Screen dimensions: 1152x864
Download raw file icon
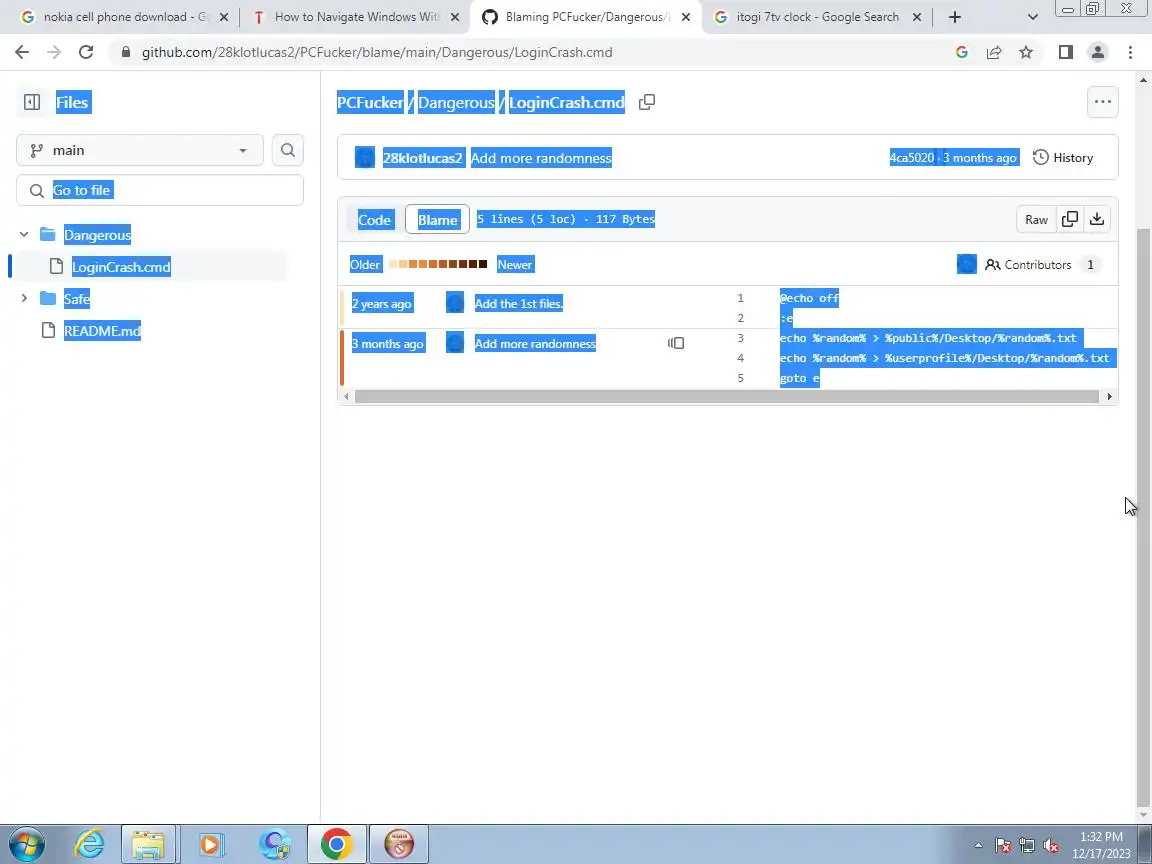(1096, 220)
